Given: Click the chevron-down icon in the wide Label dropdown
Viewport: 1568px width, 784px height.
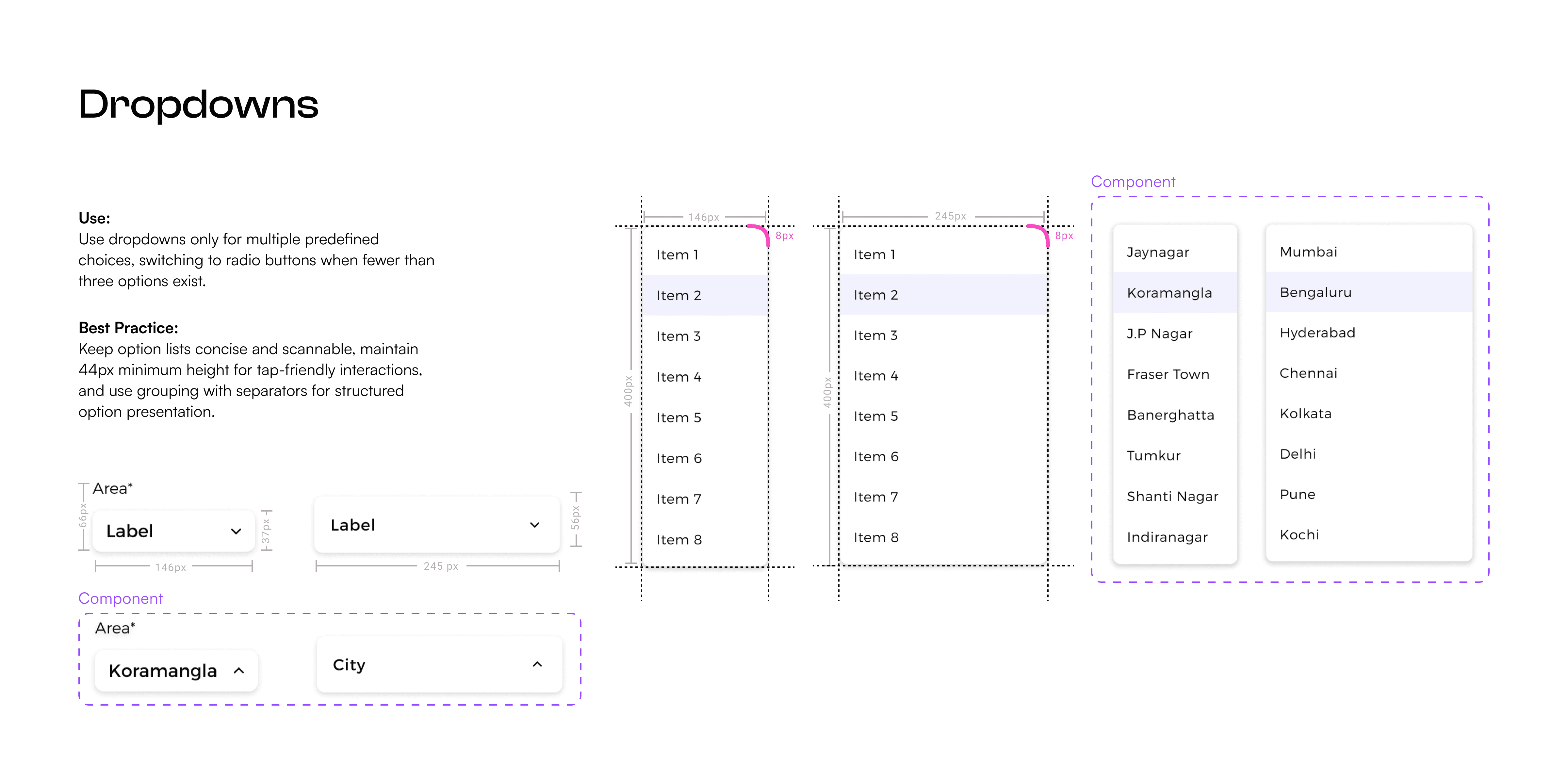Looking at the screenshot, I should 534,525.
